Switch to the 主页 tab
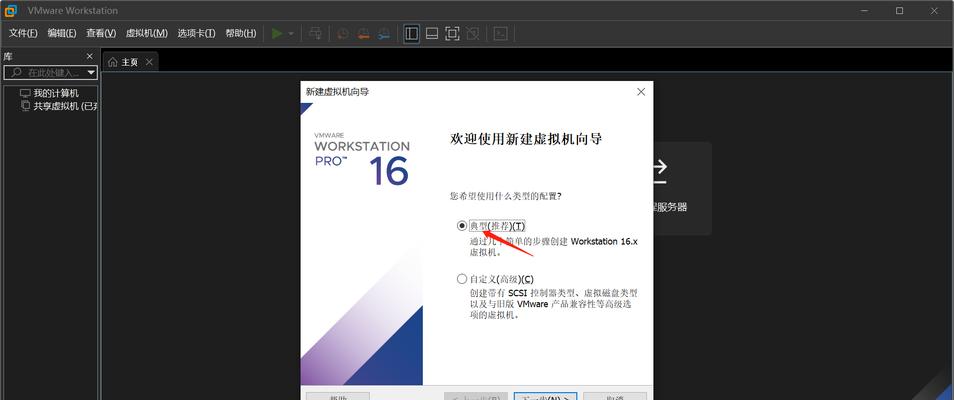The width and height of the screenshot is (954, 400). (x=130, y=62)
